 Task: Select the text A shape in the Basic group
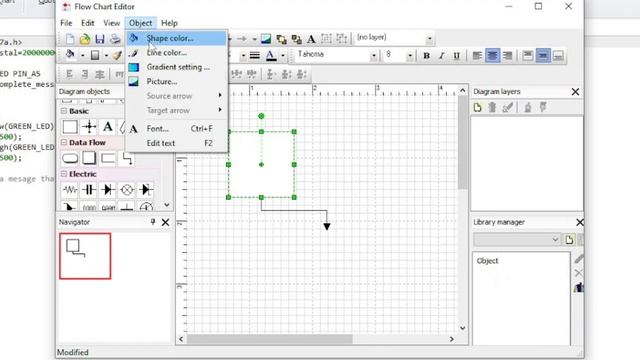[108, 127]
